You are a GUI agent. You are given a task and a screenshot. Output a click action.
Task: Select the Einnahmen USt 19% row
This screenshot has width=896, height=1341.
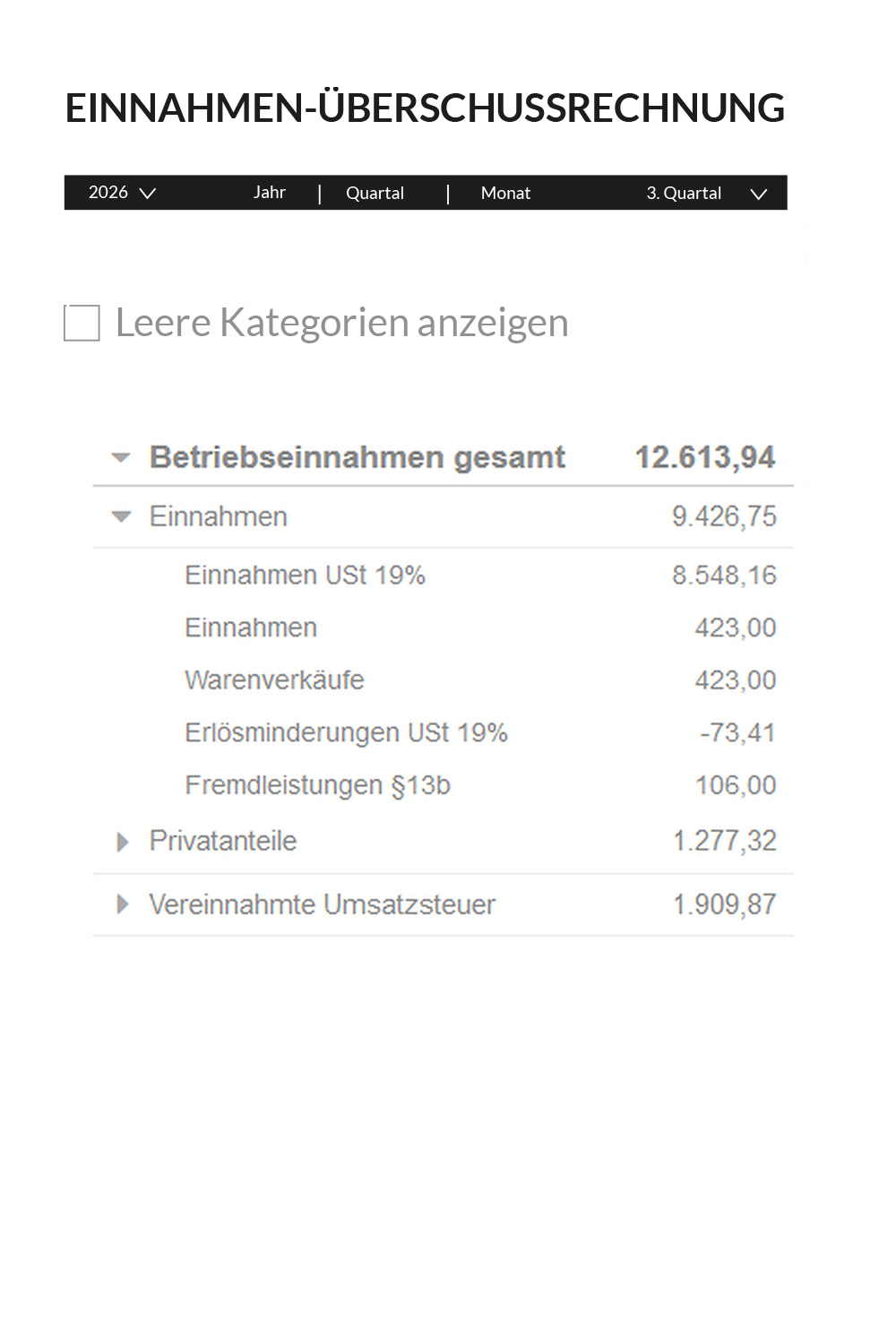click(305, 575)
